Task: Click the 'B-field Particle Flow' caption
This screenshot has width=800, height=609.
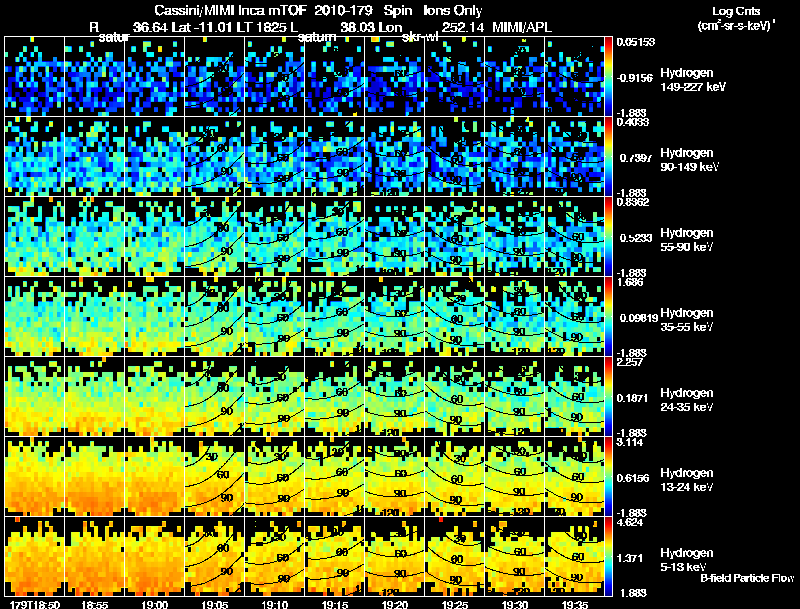Action: pos(747,578)
